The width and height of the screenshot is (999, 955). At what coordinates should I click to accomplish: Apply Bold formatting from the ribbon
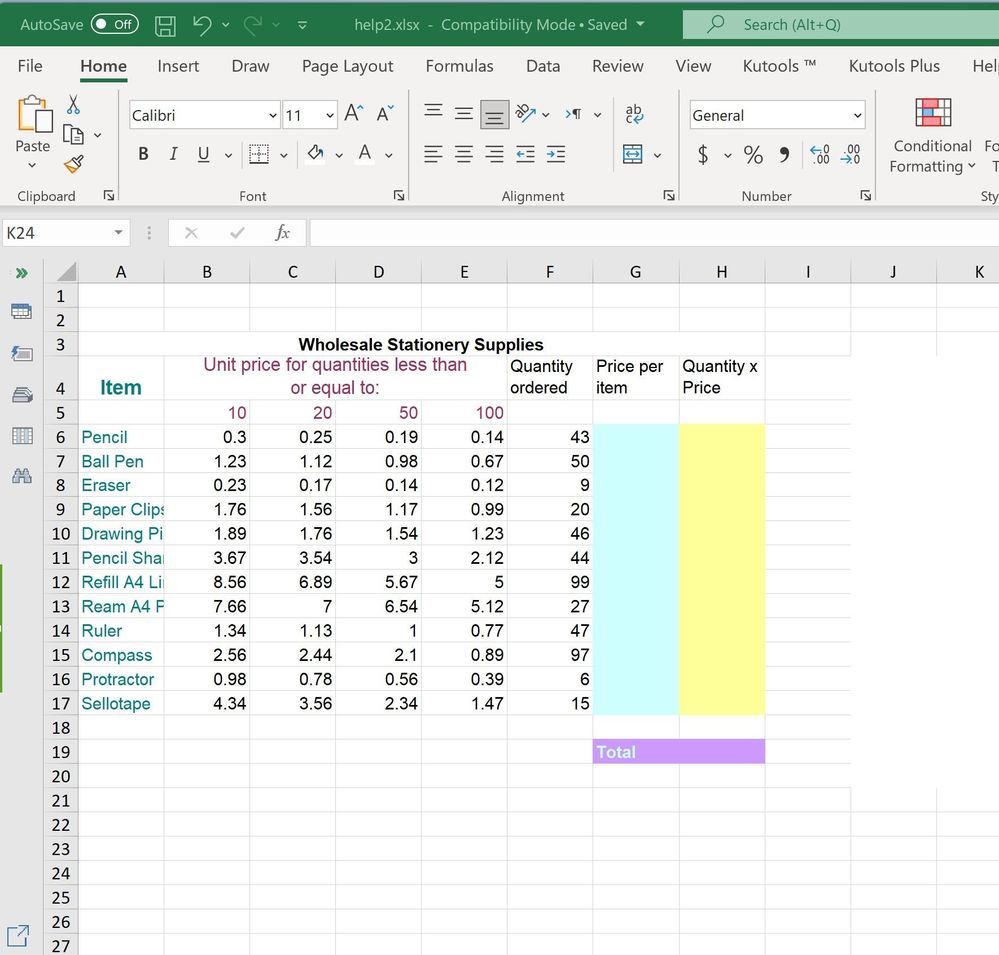[143, 153]
